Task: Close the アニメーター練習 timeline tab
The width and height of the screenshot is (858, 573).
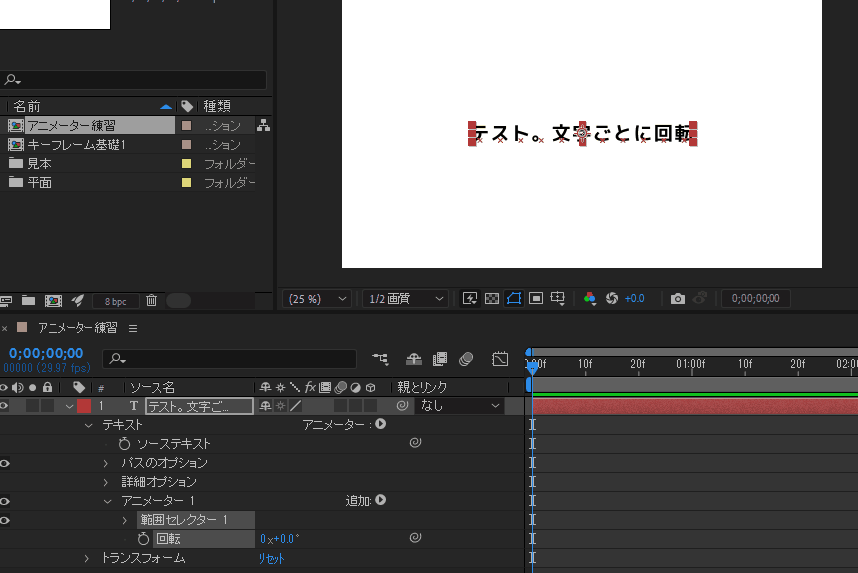Action: pos(4,328)
